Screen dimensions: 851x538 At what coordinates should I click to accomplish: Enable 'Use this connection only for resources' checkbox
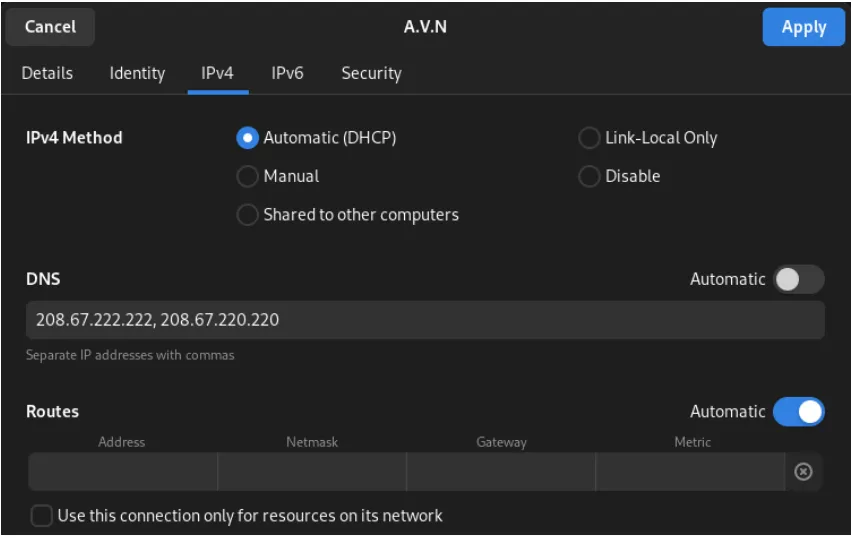pos(42,516)
